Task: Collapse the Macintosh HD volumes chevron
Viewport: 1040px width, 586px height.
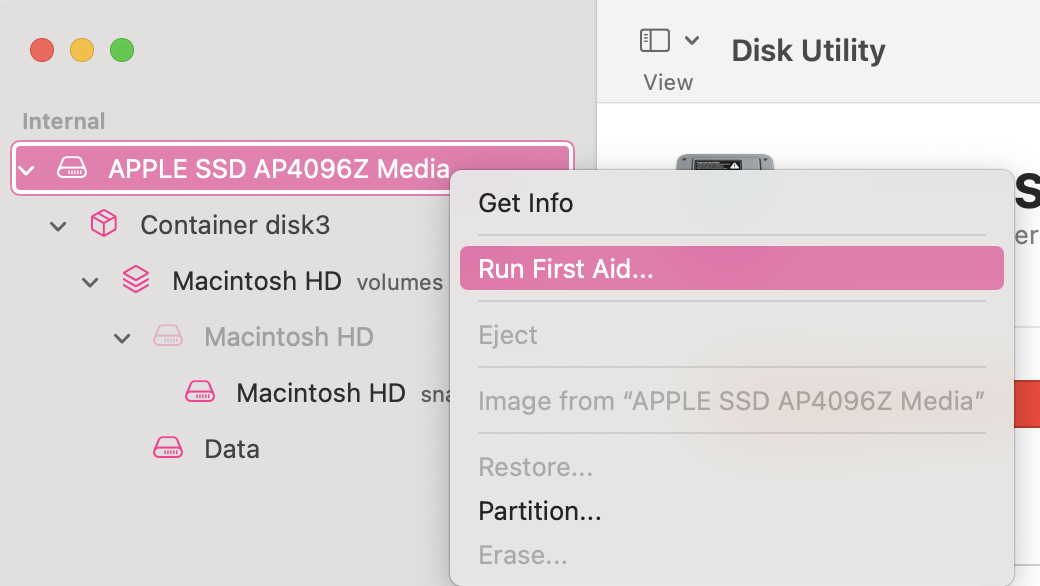Action: coord(91,282)
